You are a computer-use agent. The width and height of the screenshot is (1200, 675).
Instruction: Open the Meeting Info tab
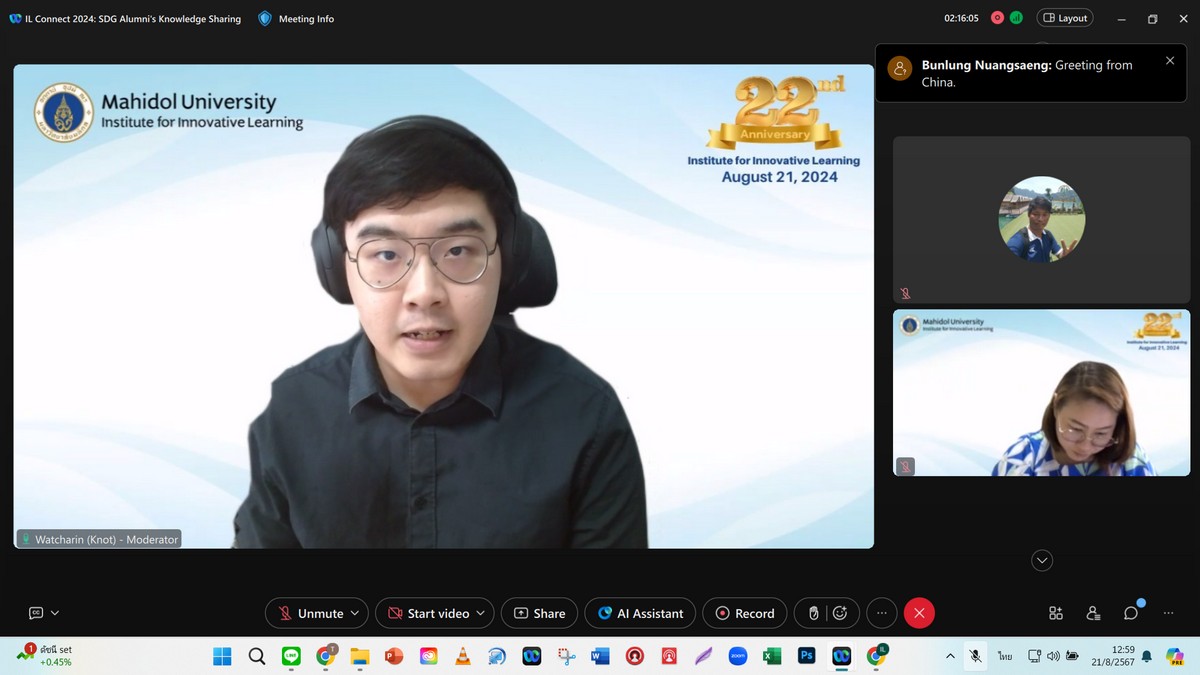(296, 18)
